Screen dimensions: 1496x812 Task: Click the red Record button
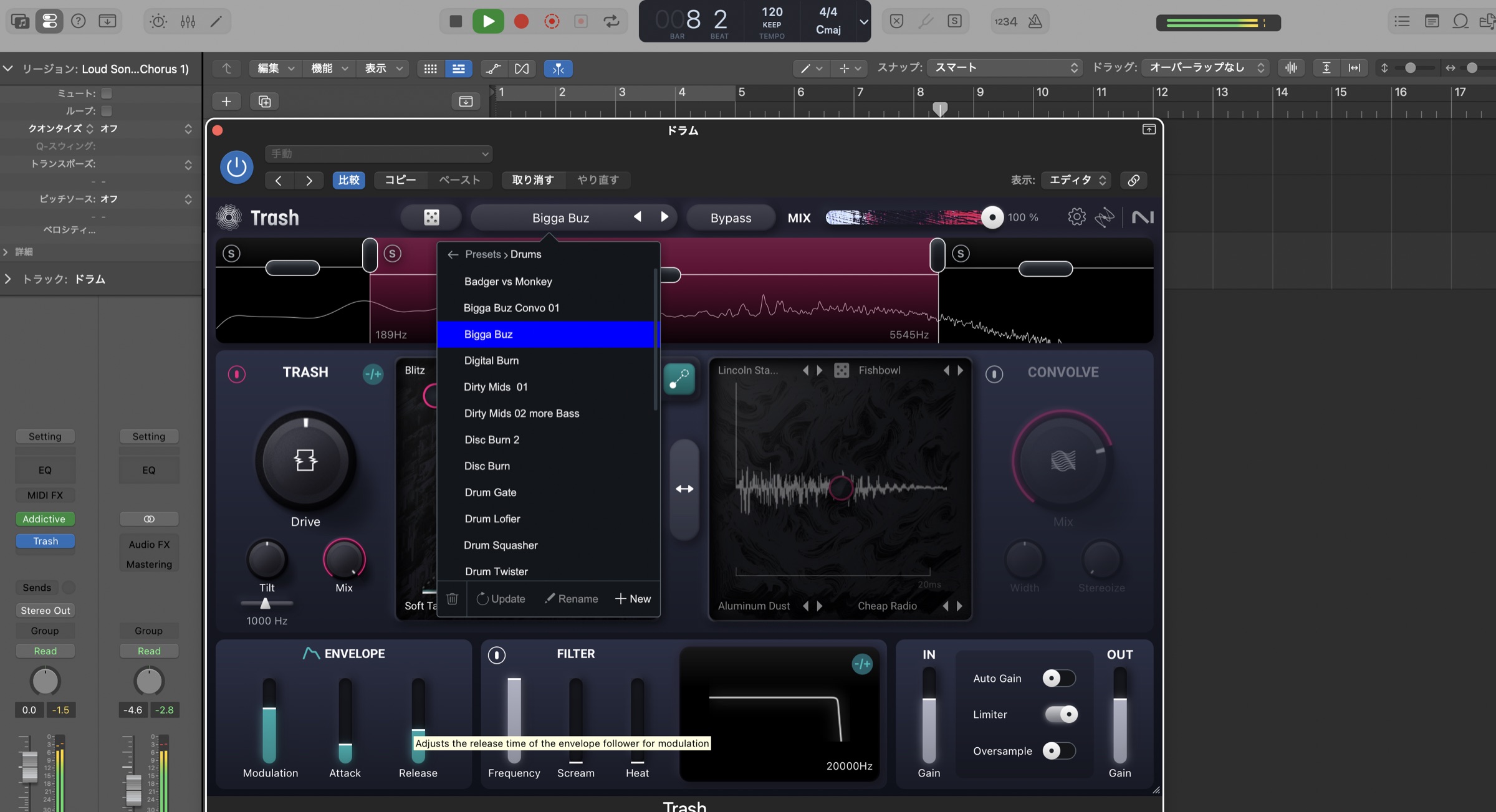[x=521, y=21]
